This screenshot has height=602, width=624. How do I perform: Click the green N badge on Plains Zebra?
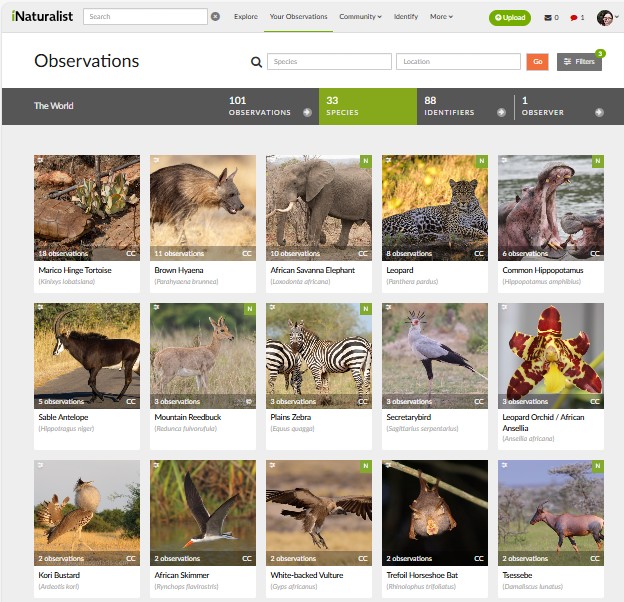[x=365, y=310]
